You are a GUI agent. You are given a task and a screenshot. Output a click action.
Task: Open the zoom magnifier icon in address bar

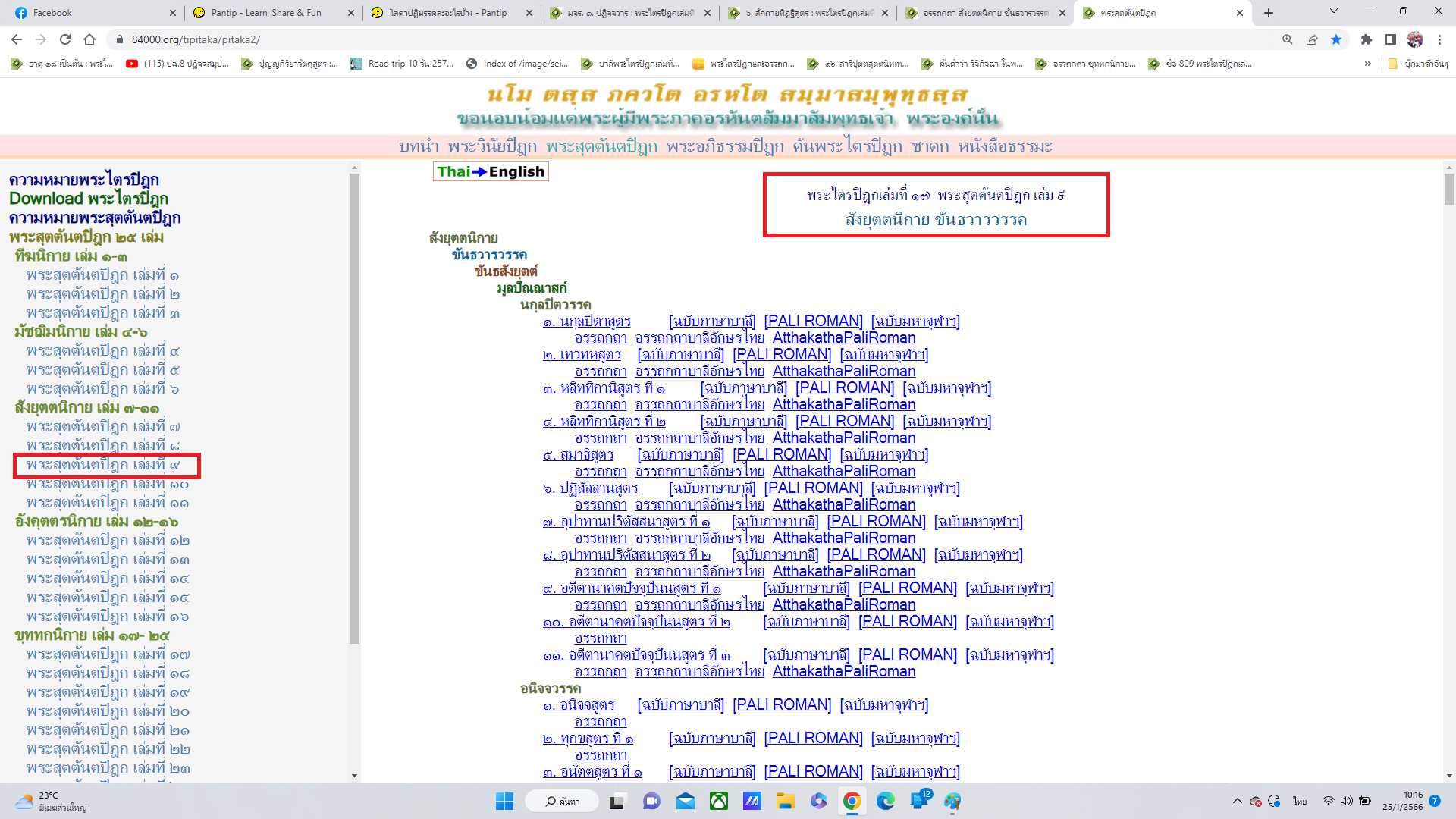point(1288,39)
